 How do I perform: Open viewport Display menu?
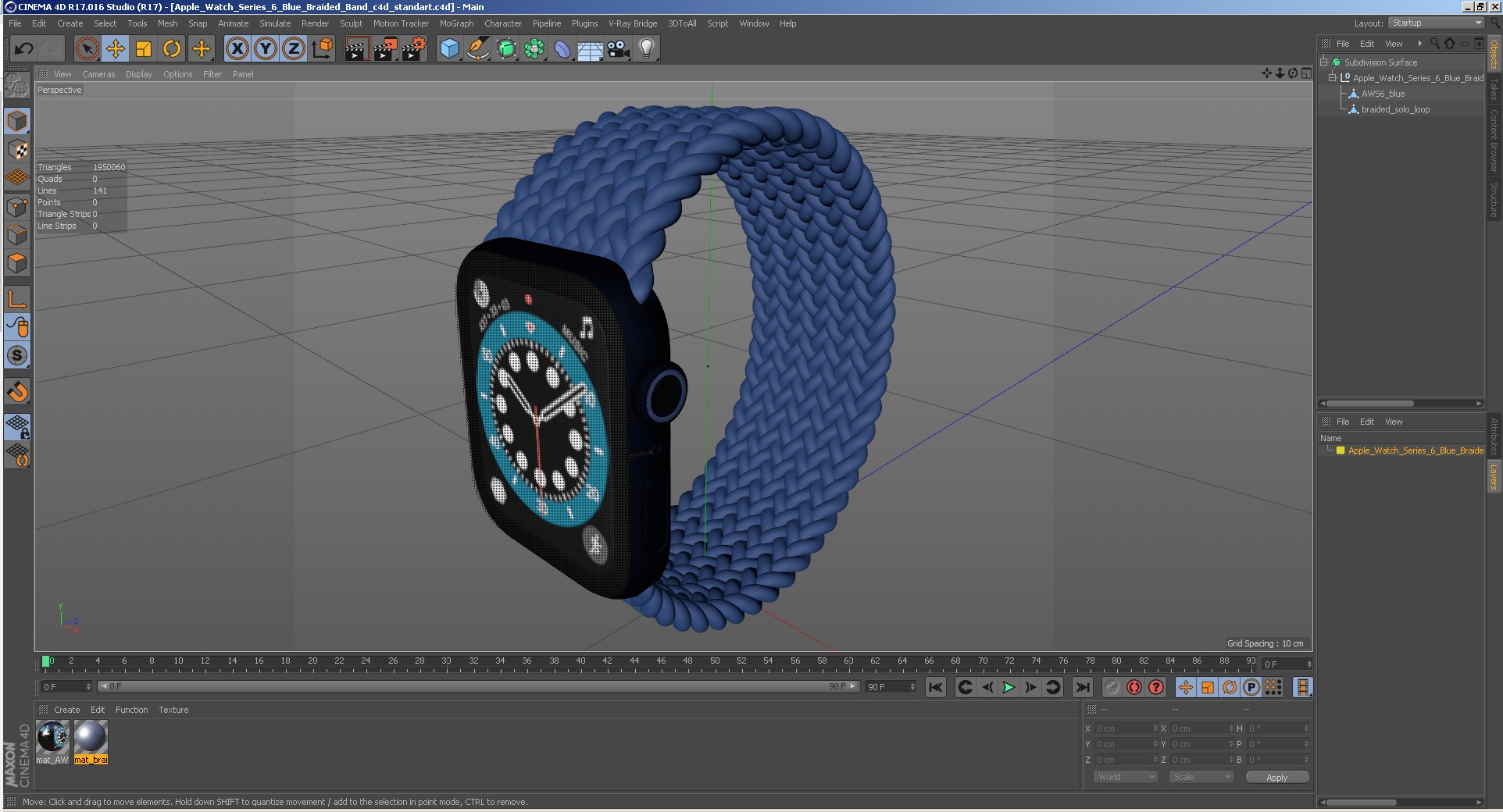(139, 74)
